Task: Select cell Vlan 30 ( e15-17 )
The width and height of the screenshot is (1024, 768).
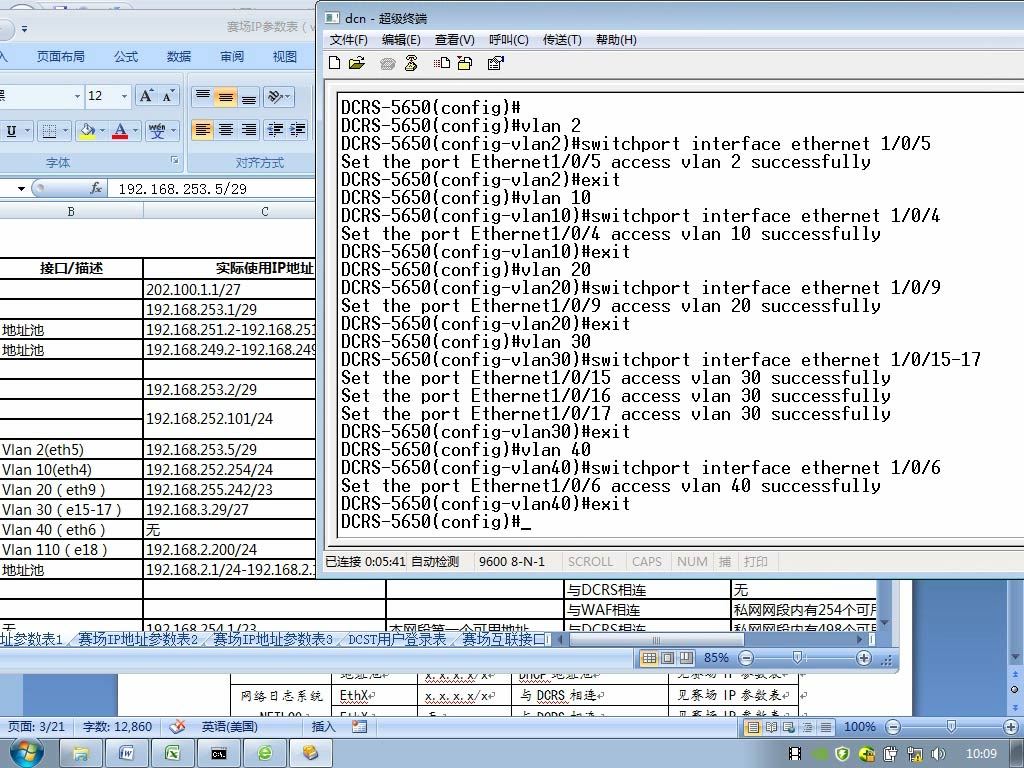Action: click(x=71, y=509)
